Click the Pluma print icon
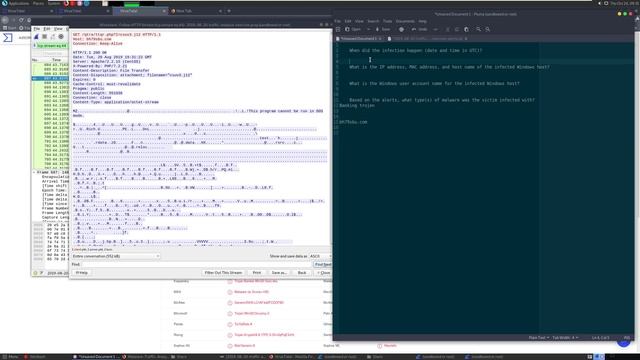The height and width of the screenshot is (360, 640). pyautogui.click(x=401, y=29)
